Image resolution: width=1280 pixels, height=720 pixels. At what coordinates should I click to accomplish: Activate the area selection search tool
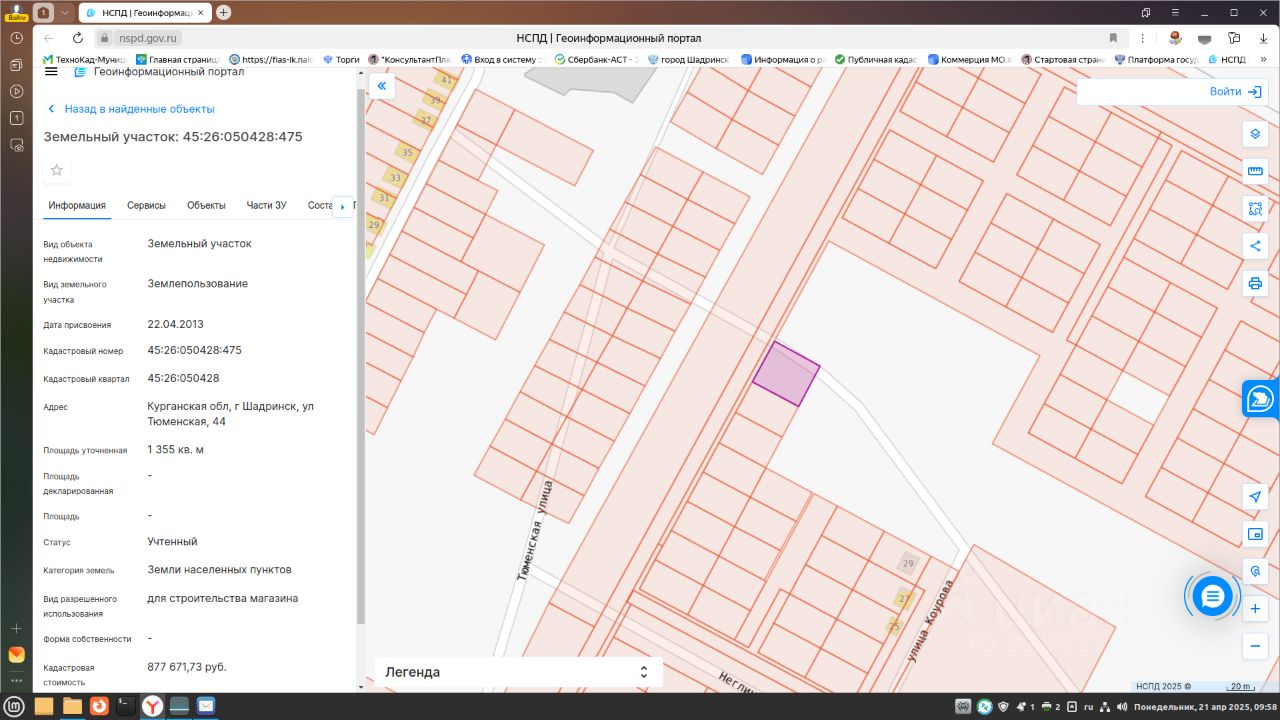(1255, 209)
